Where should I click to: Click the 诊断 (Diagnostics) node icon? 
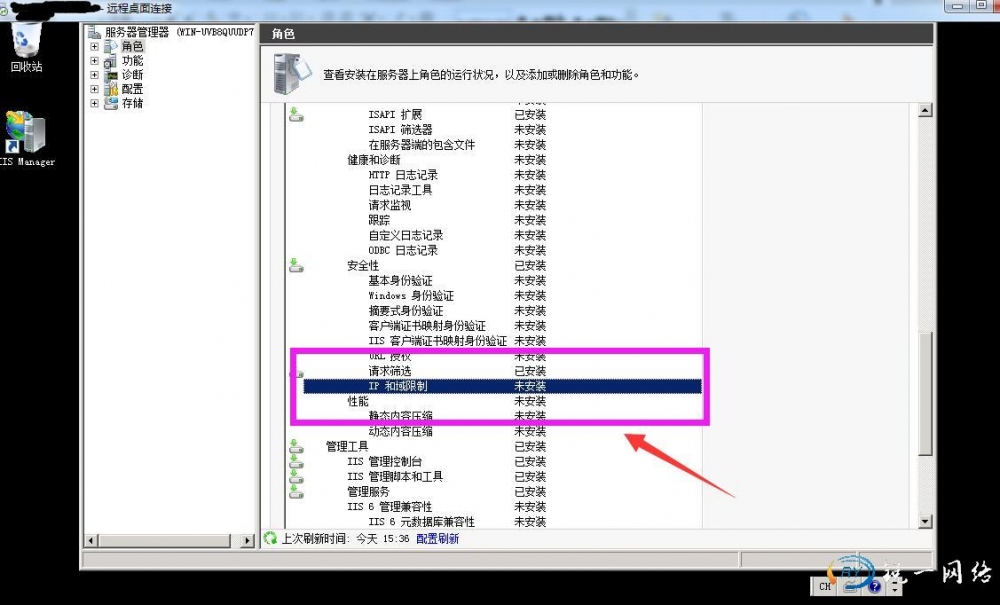tap(111, 75)
